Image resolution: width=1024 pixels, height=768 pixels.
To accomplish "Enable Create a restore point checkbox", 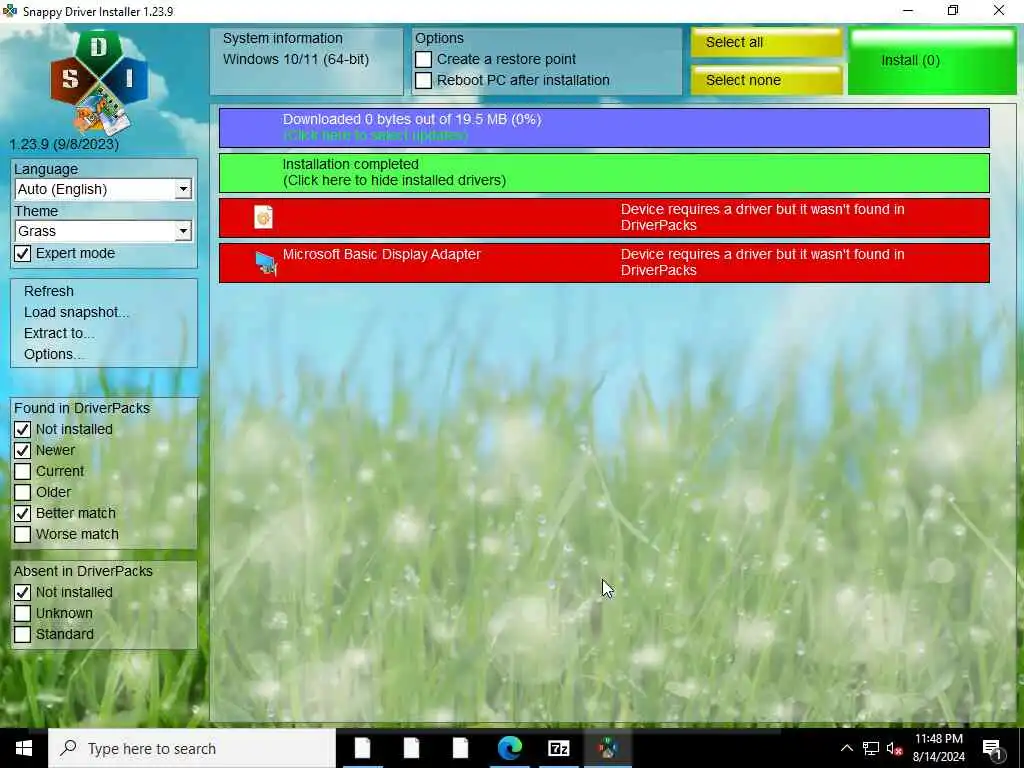I will (x=423, y=59).
